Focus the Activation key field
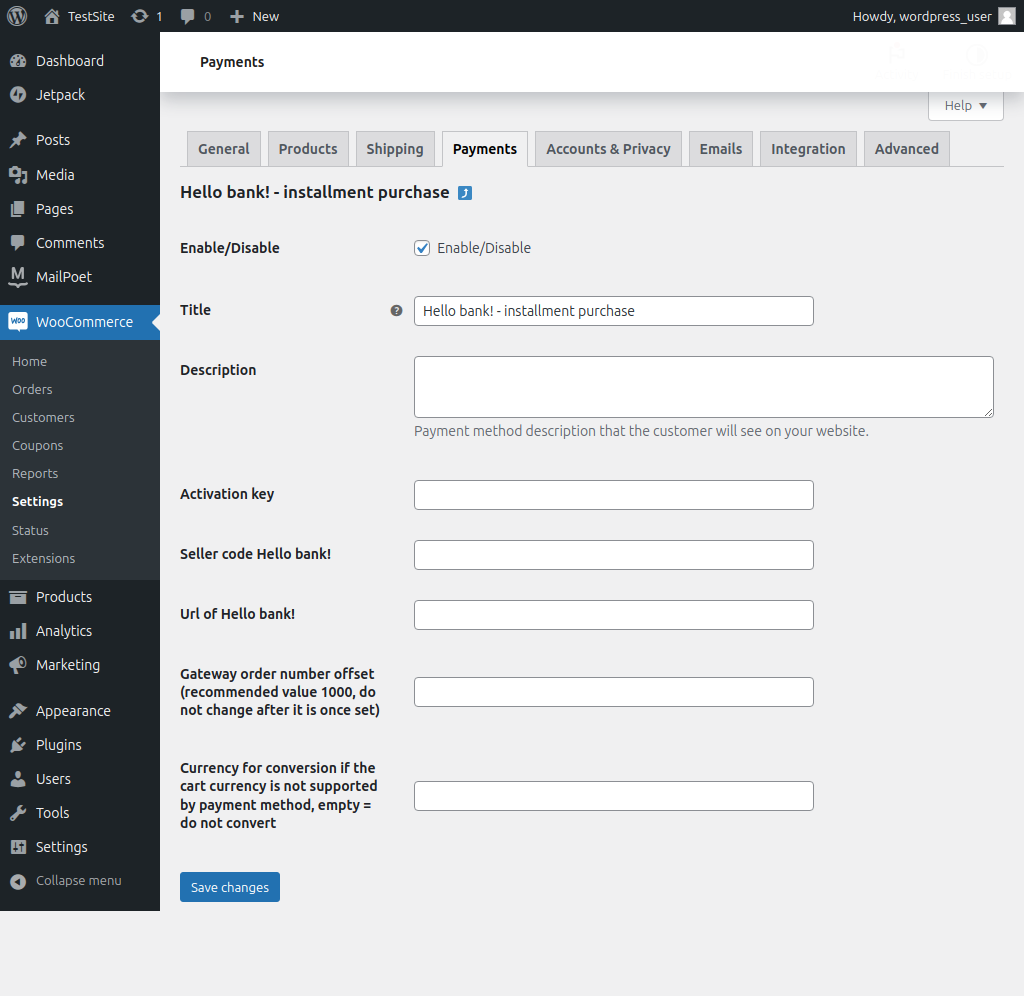 614,495
